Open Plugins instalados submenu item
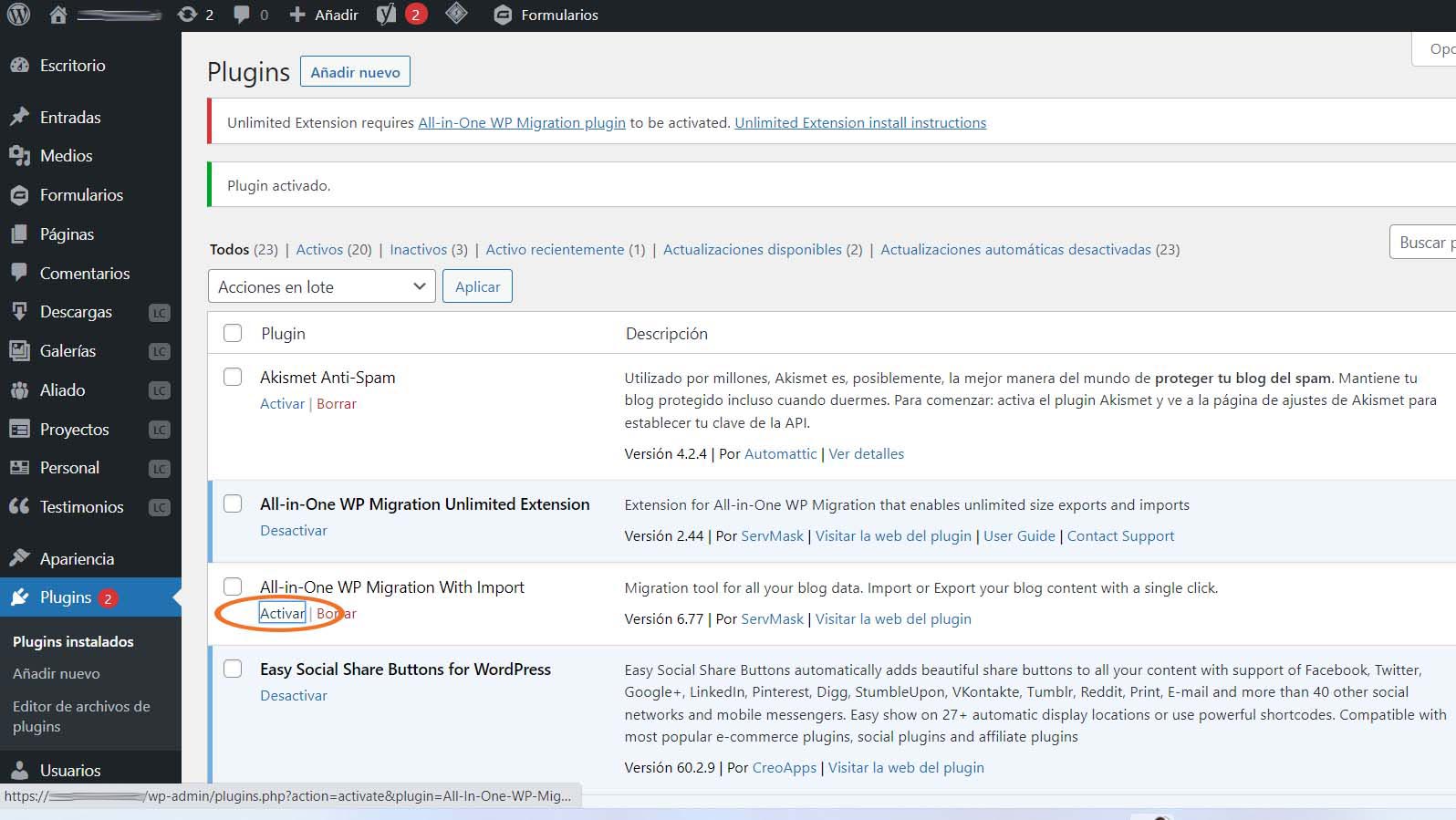The width and height of the screenshot is (1456, 820). pyautogui.click(x=73, y=641)
